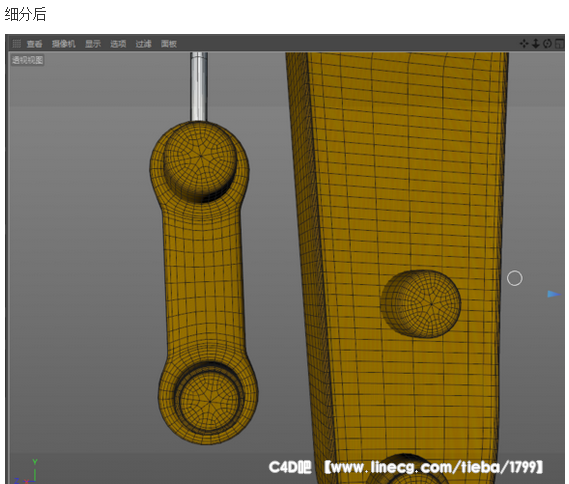Click the move camera (pan) icon

524,44
